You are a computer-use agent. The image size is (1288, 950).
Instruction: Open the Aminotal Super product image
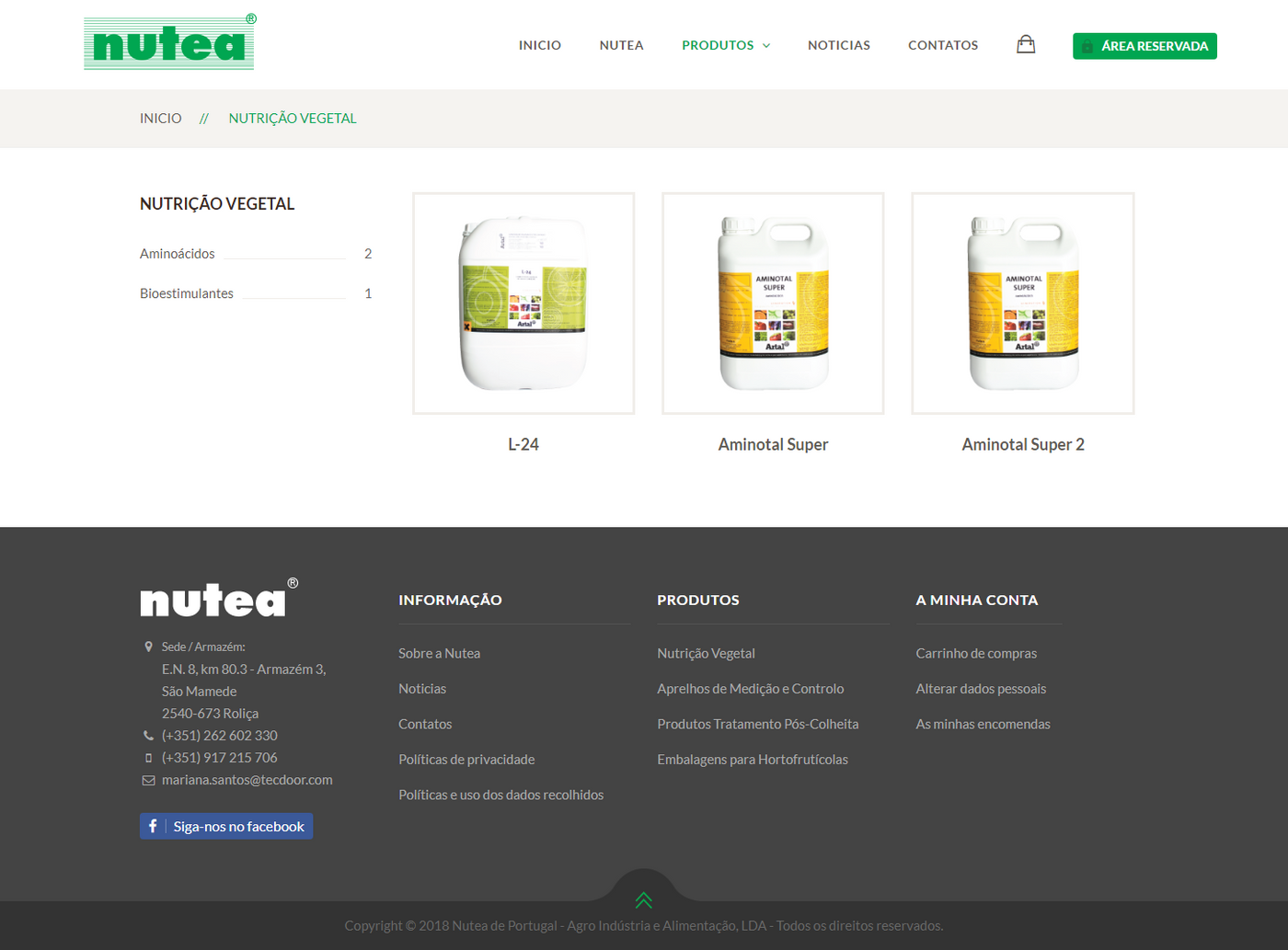(x=773, y=303)
